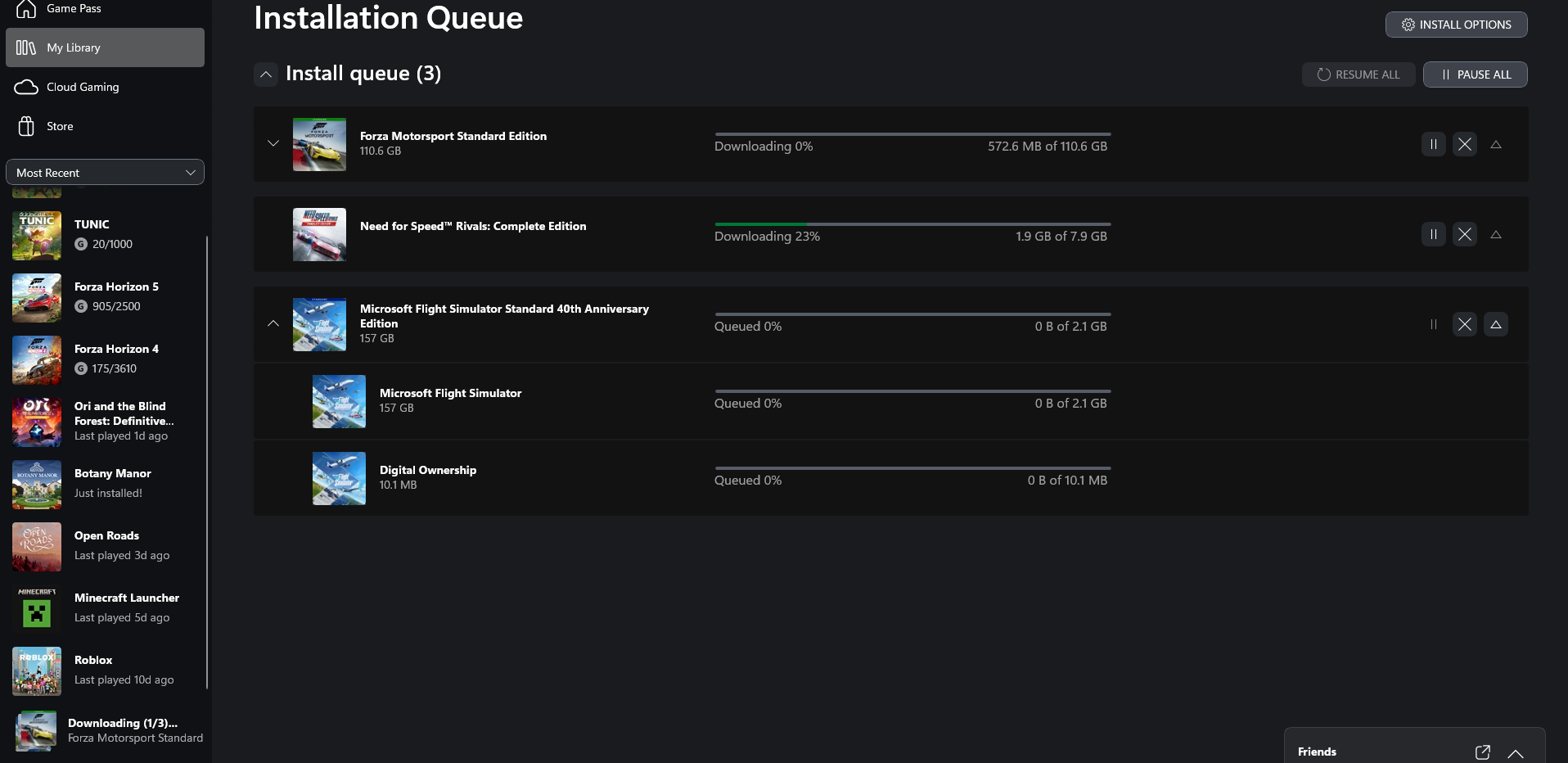Click Digital Ownership item thumbnail
Viewport: 1568px width, 763px height.
[x=339, y=478]
